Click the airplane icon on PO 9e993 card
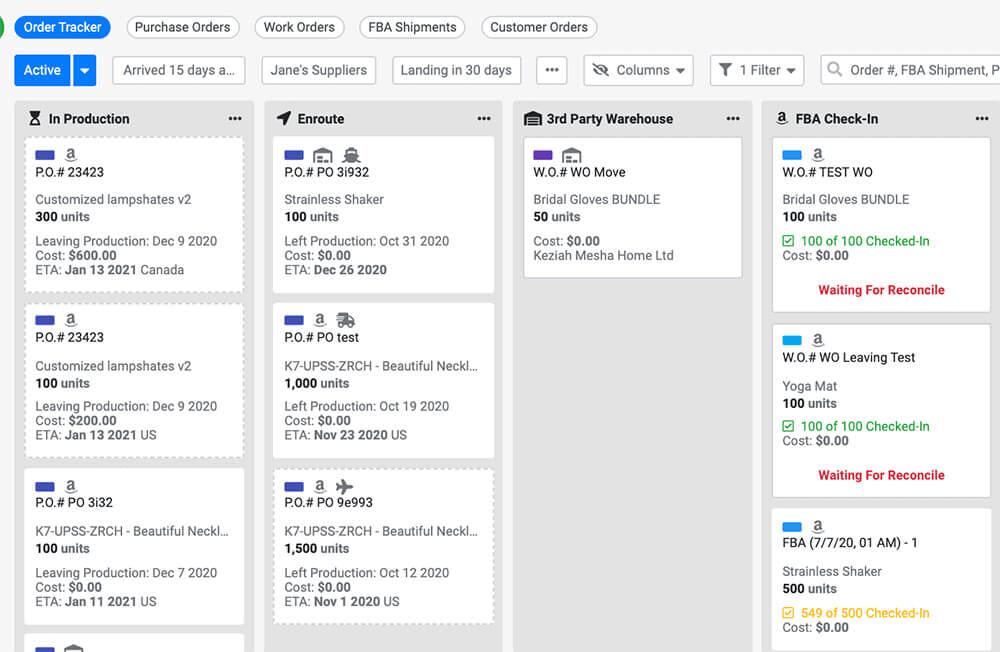Viewport: 1000px width, 652px height. (x=344, y=488)
